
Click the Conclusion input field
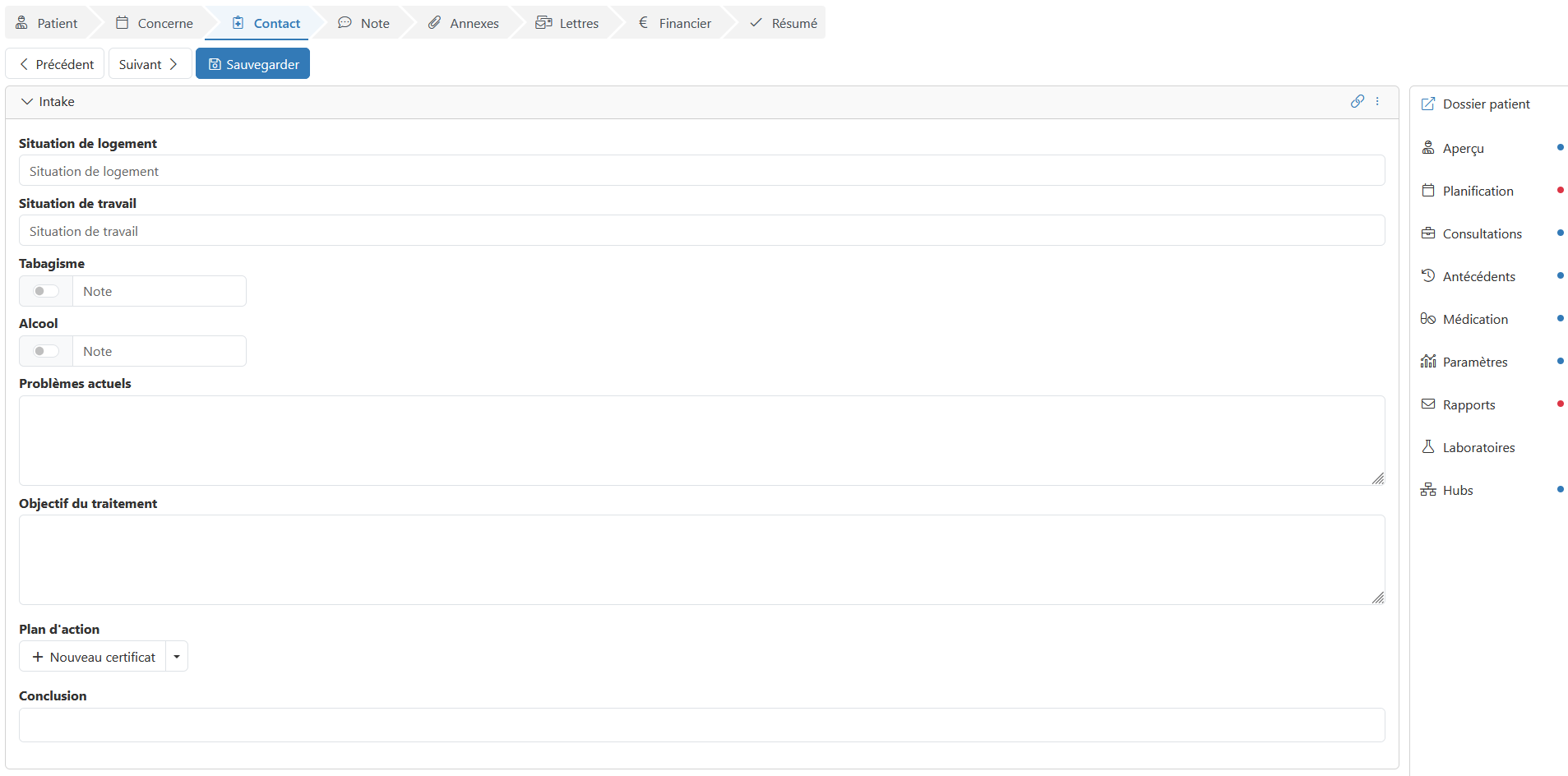tap(702, 725)
